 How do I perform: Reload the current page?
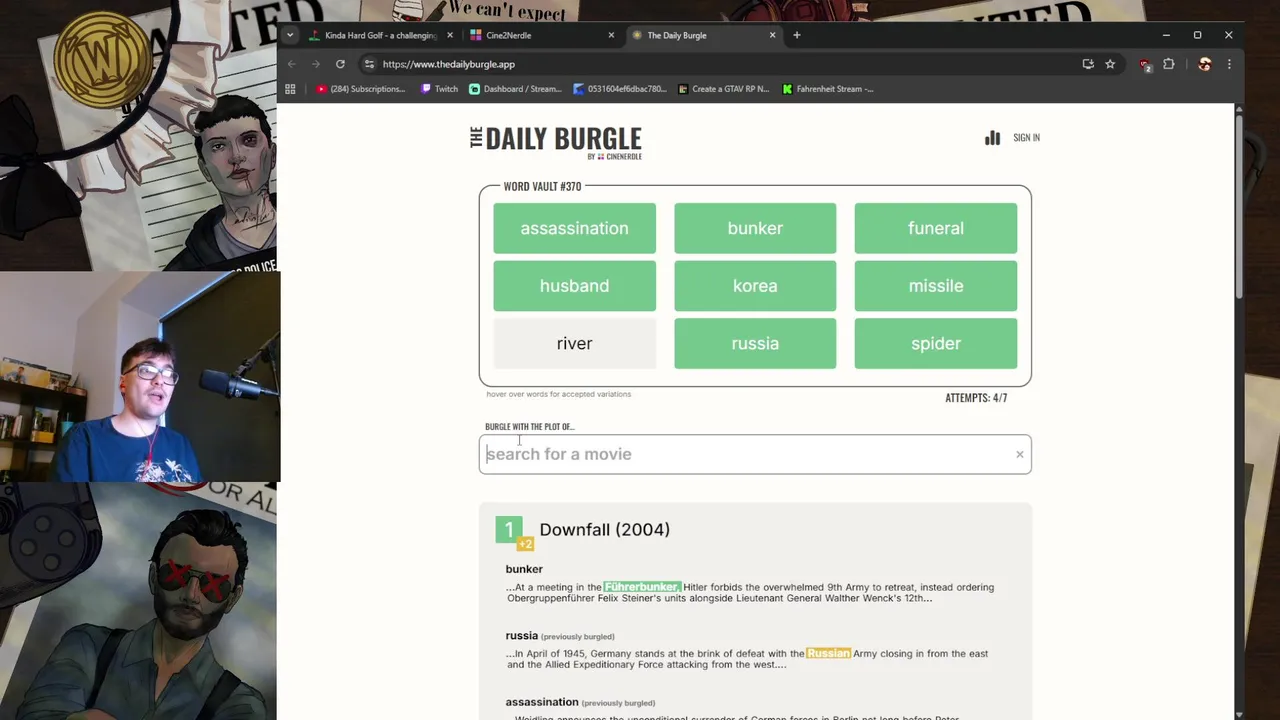tap(340, 64)
